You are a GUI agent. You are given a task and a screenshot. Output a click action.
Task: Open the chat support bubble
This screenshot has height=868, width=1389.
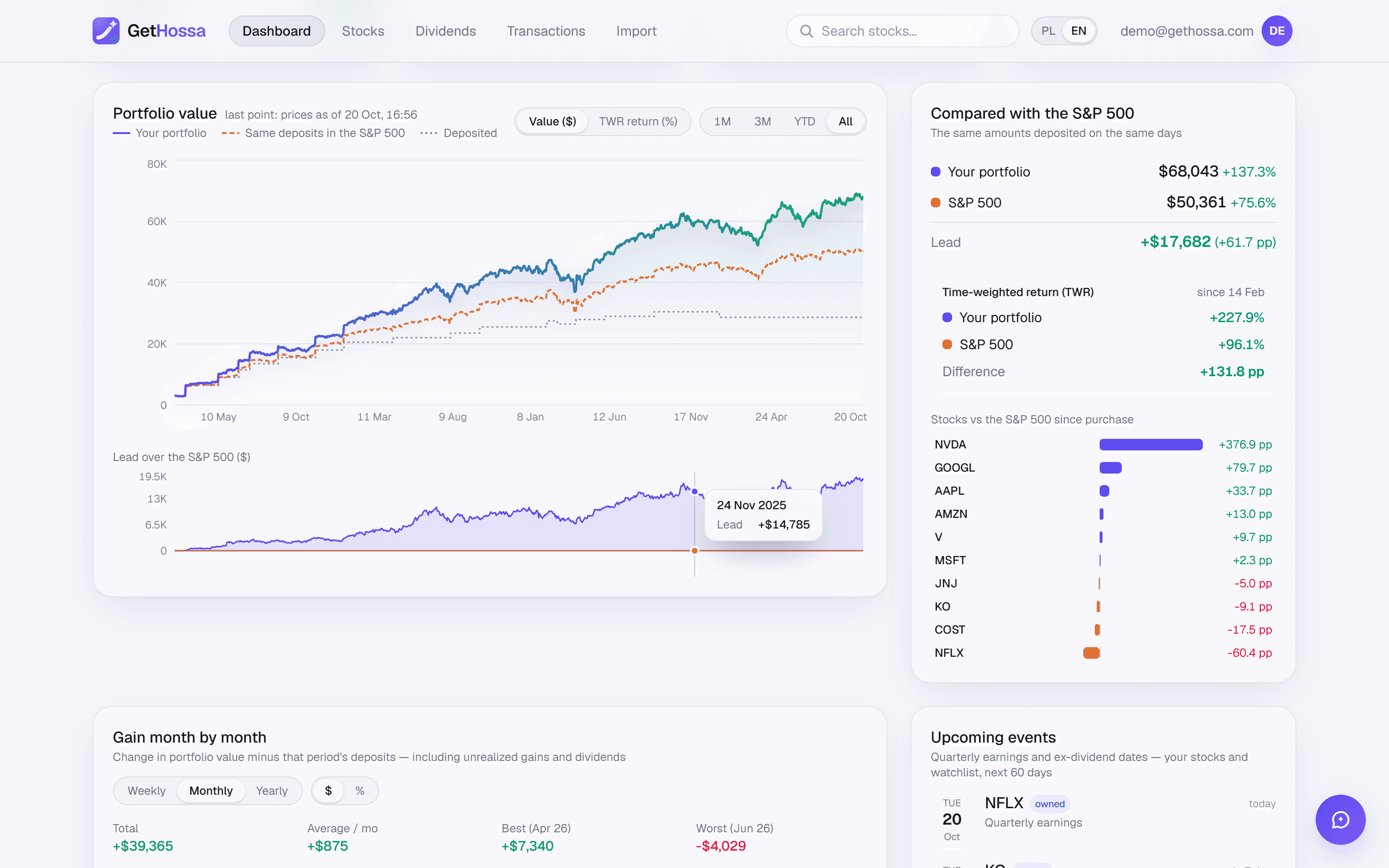tap(1340, 819)
